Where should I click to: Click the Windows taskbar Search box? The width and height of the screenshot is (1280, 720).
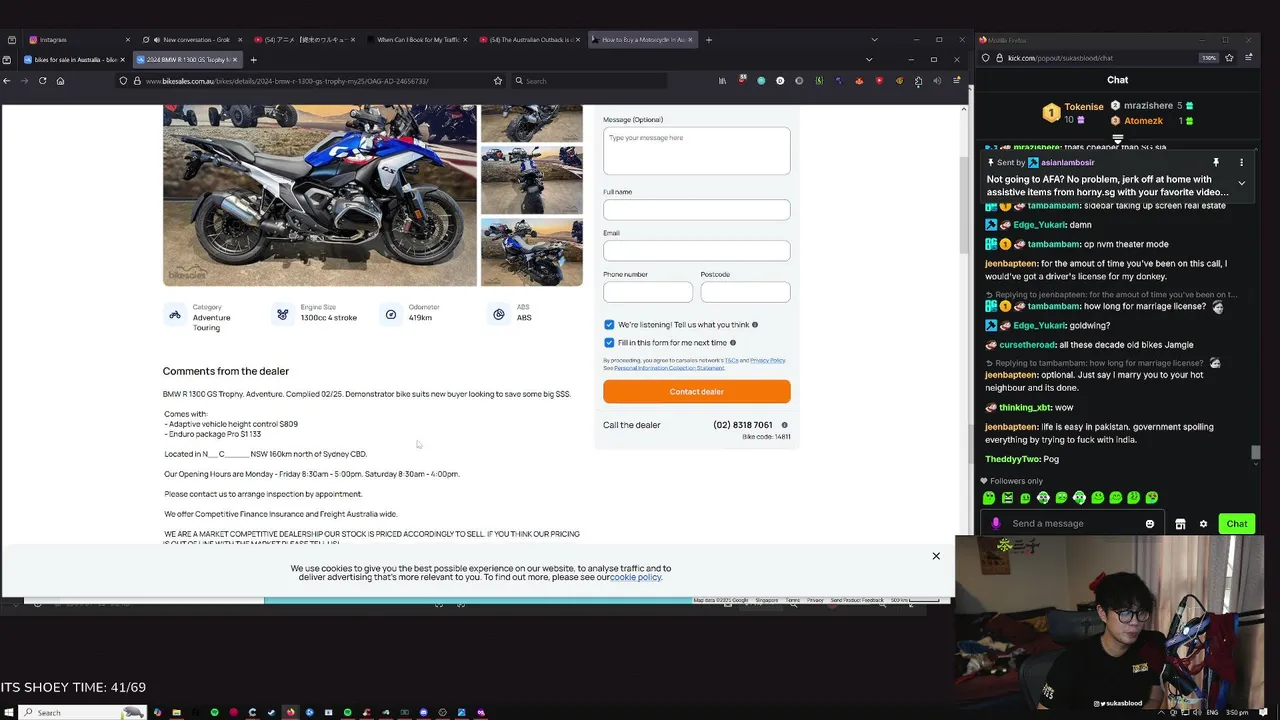(83, 713)
